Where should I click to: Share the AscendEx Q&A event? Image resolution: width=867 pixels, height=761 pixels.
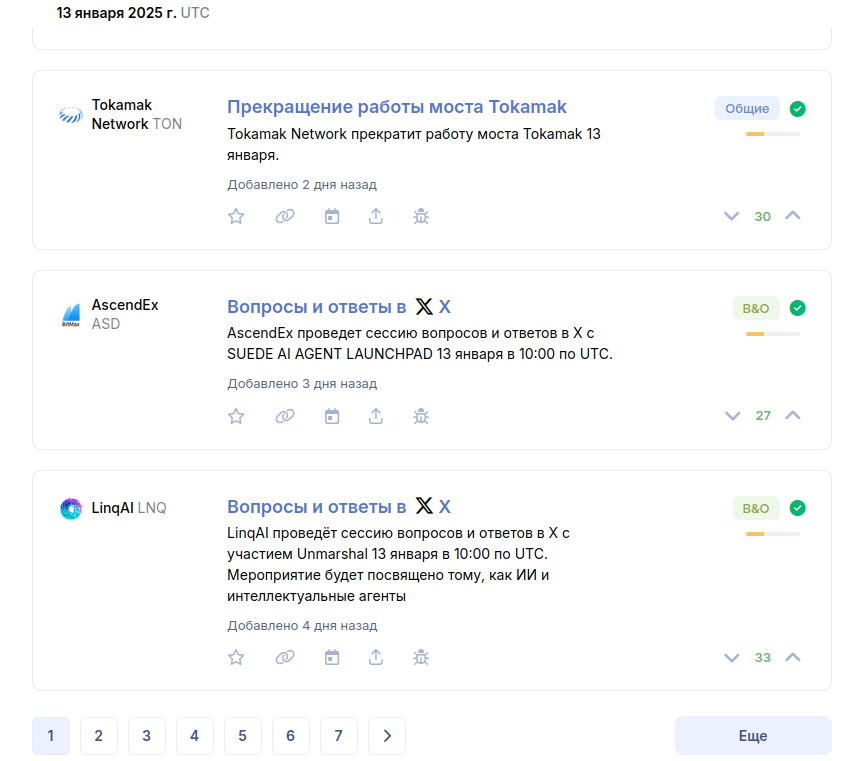pos(376,416)
